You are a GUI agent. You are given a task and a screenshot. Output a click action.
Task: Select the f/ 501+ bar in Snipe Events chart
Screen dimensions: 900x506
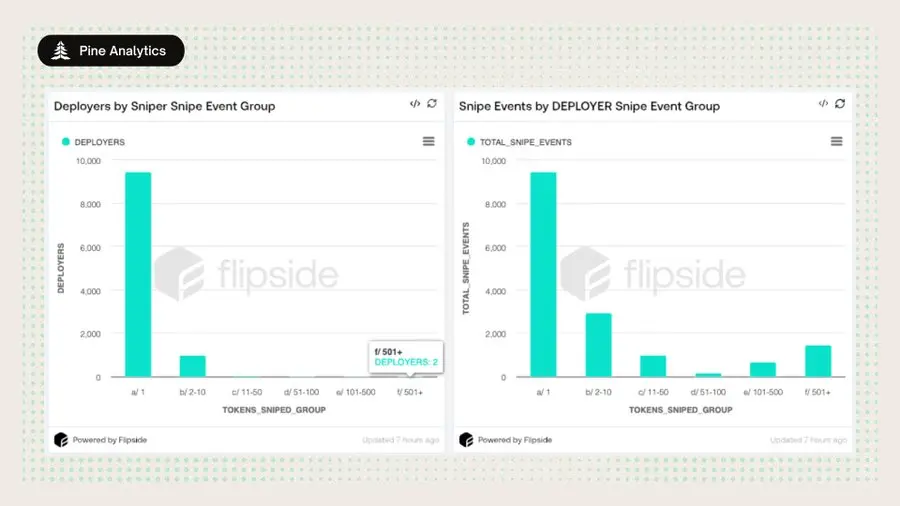pos(818,361)
